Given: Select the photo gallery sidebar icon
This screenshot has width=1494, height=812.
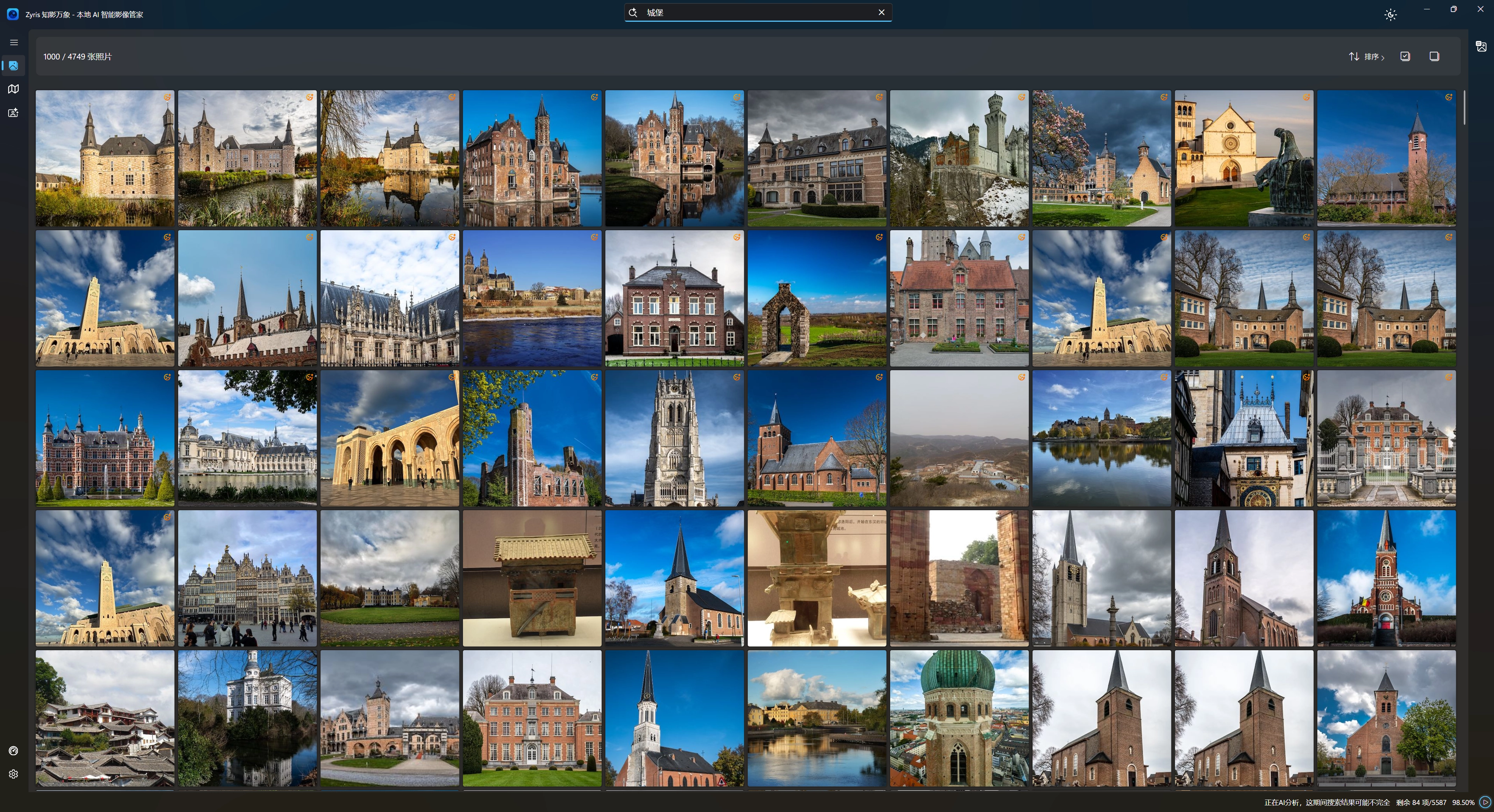Looking at the screenshot, I should [x=13, y=65].
